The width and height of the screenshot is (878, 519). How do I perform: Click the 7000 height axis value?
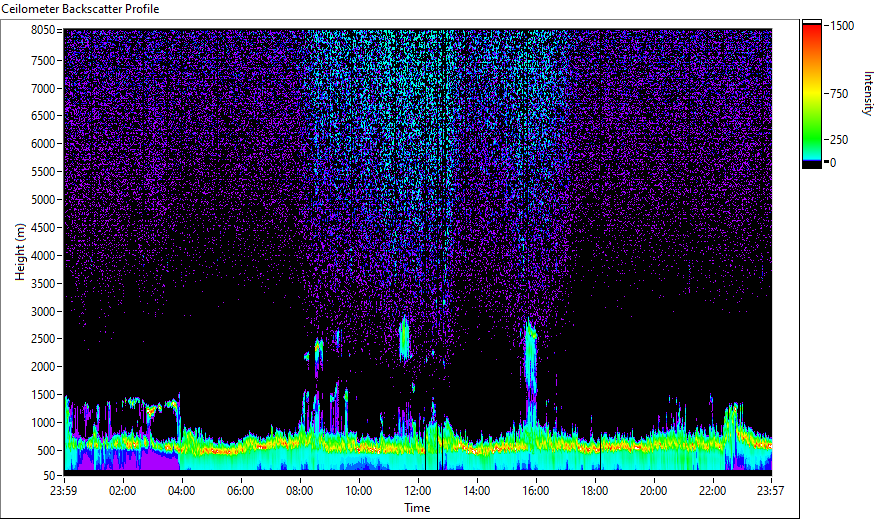point(43,88)
